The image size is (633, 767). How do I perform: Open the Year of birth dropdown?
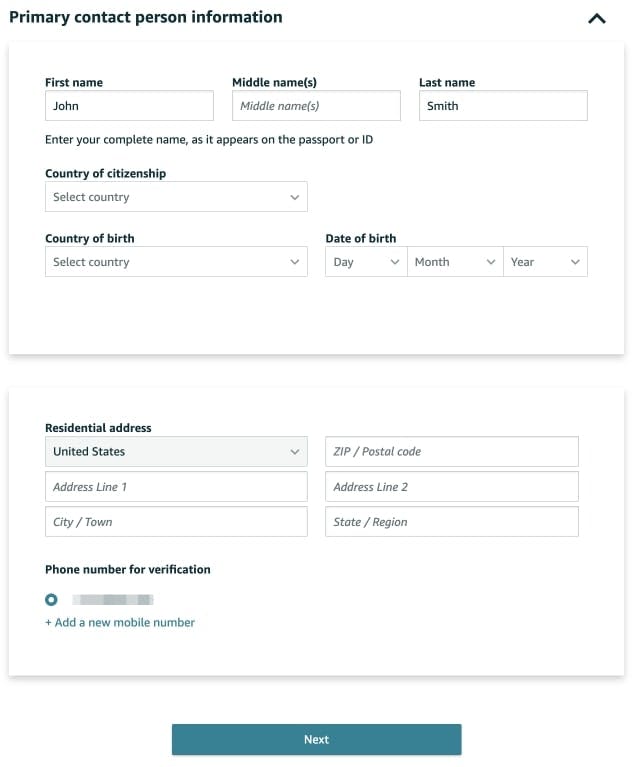[x=545, y=262]
